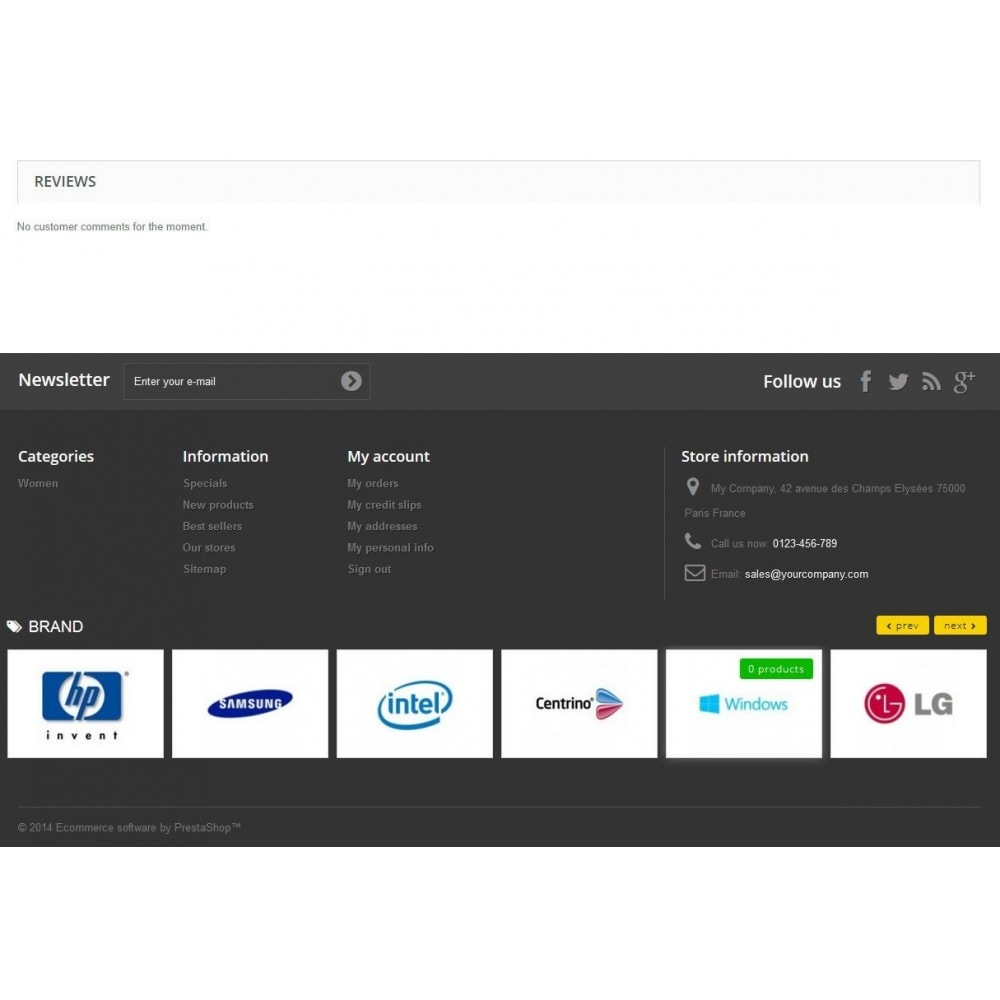Go to previous brands with prev button
Screen dimensions: 1000x1000
pyautogui.click(x=902, y=626)
